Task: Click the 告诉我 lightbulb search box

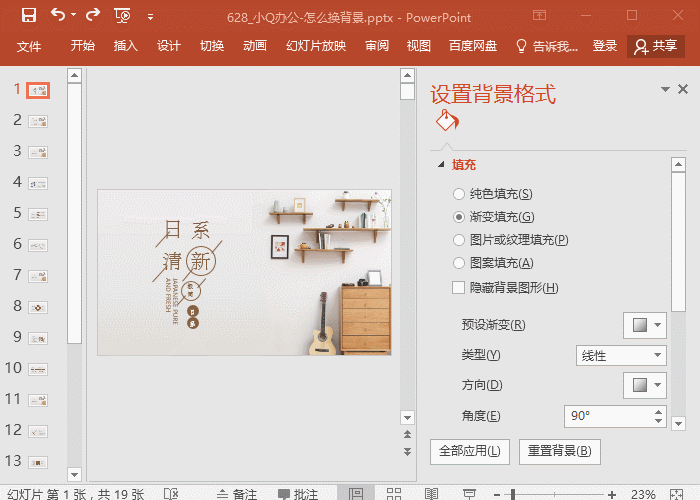Action: pyautogui.click(x=547, y=46)
